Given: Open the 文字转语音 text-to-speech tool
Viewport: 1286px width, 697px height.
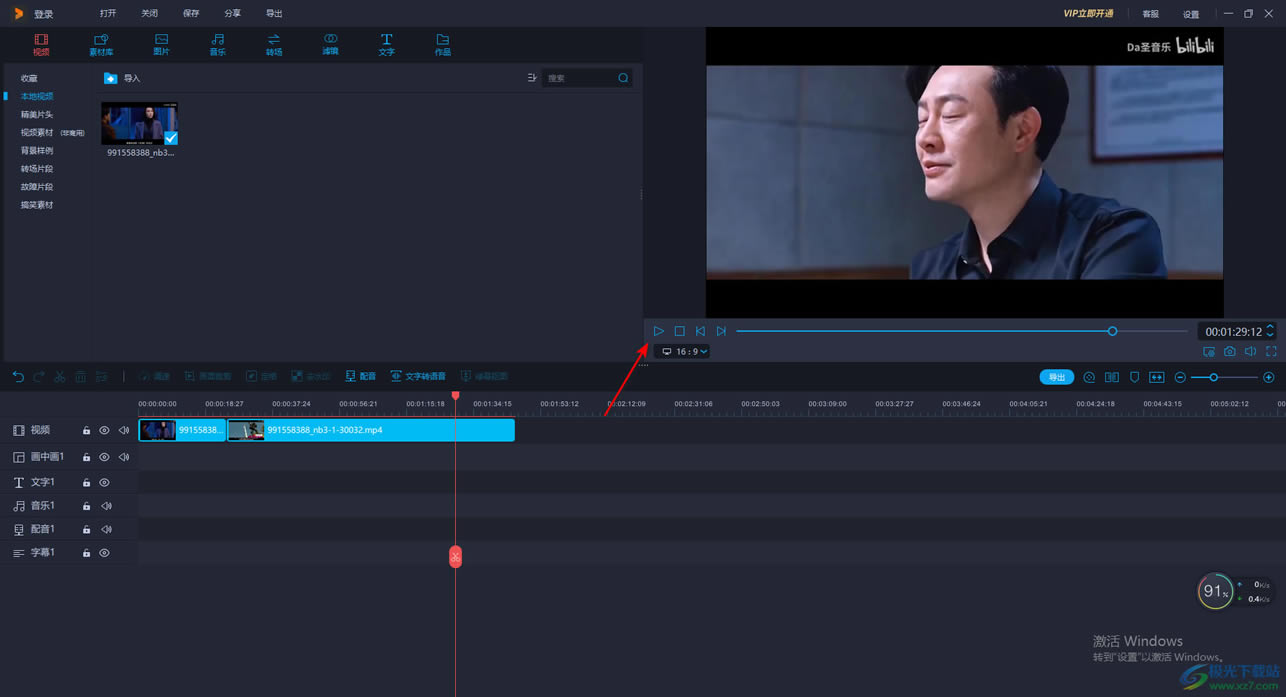Looking at the screenshot, I should tap(418, 377).
